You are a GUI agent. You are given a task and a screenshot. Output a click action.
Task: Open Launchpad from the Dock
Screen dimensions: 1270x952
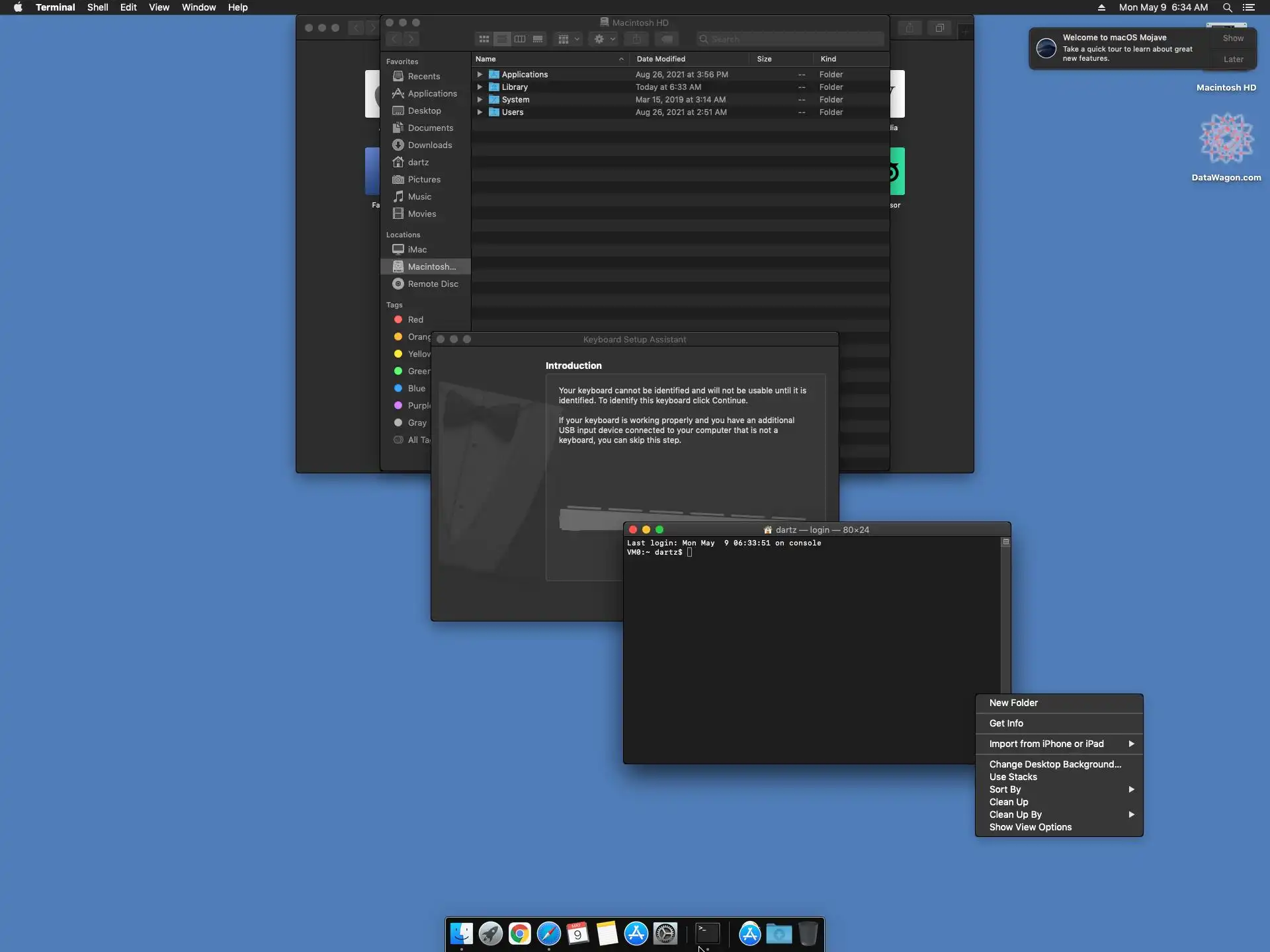point(491,933)
